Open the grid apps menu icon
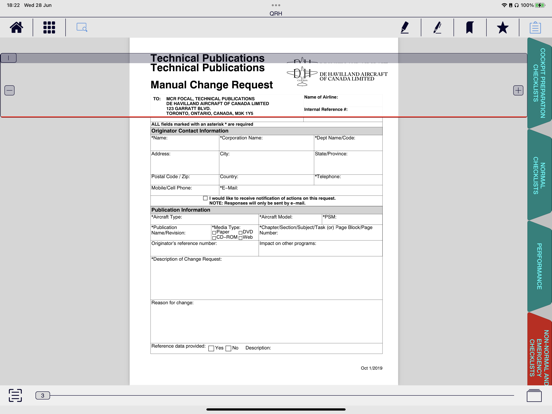This screenshot has height=414, width=552. (x=49, y=27)
